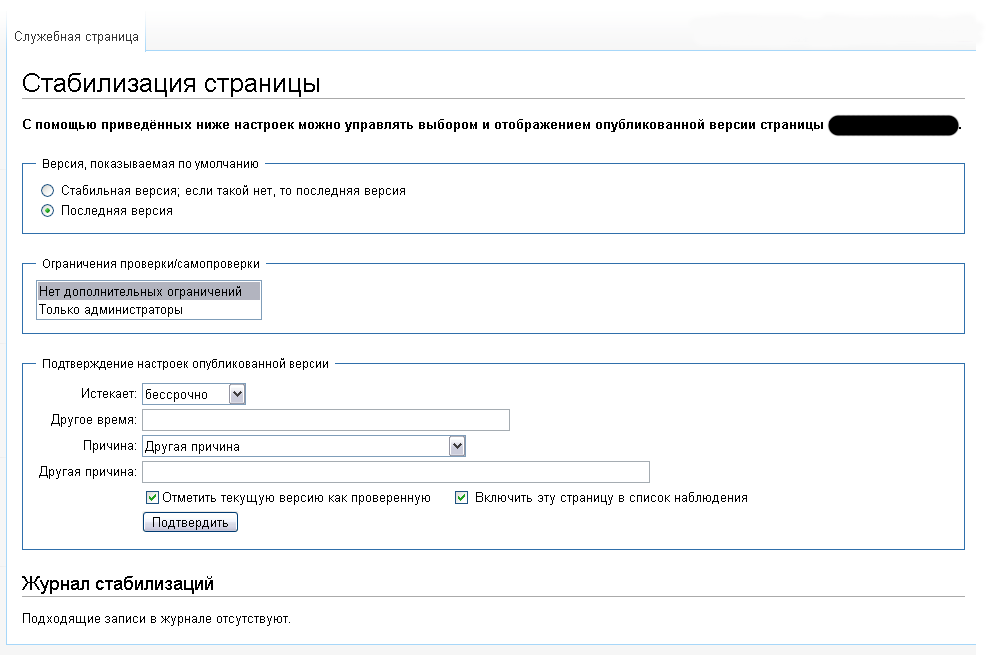
Task: Toggle Отметить текущую версию как проверенную checkbox
Action: tap(152, 497)
